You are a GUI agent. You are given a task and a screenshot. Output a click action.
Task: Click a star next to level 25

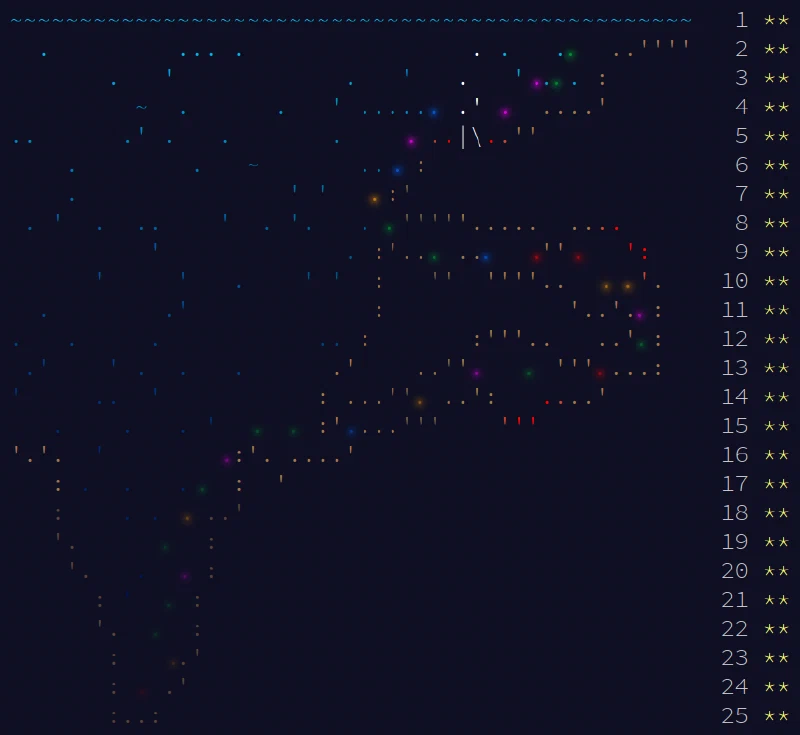pos(770,717)
